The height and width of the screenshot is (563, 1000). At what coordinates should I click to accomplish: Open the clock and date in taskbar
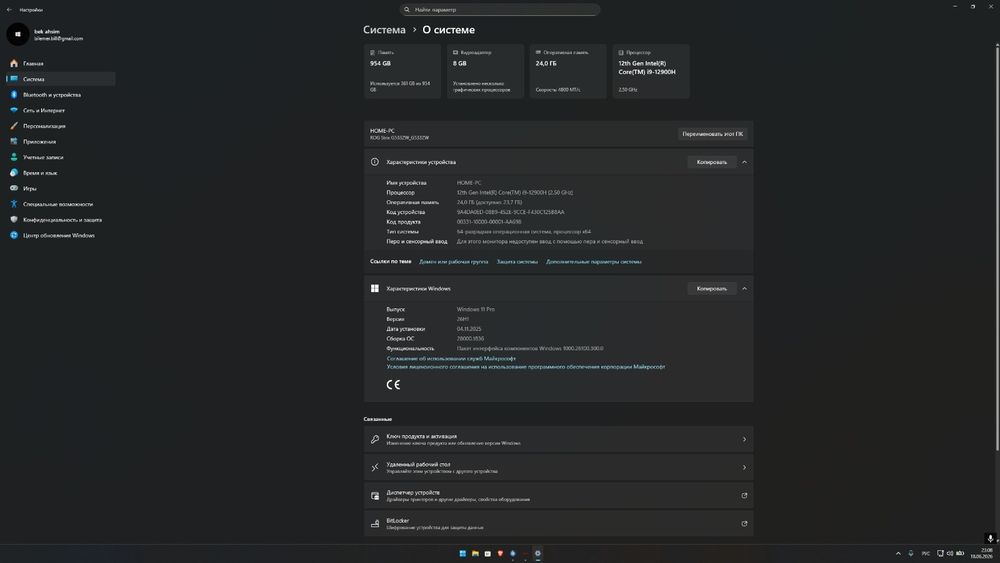[982, 553]
